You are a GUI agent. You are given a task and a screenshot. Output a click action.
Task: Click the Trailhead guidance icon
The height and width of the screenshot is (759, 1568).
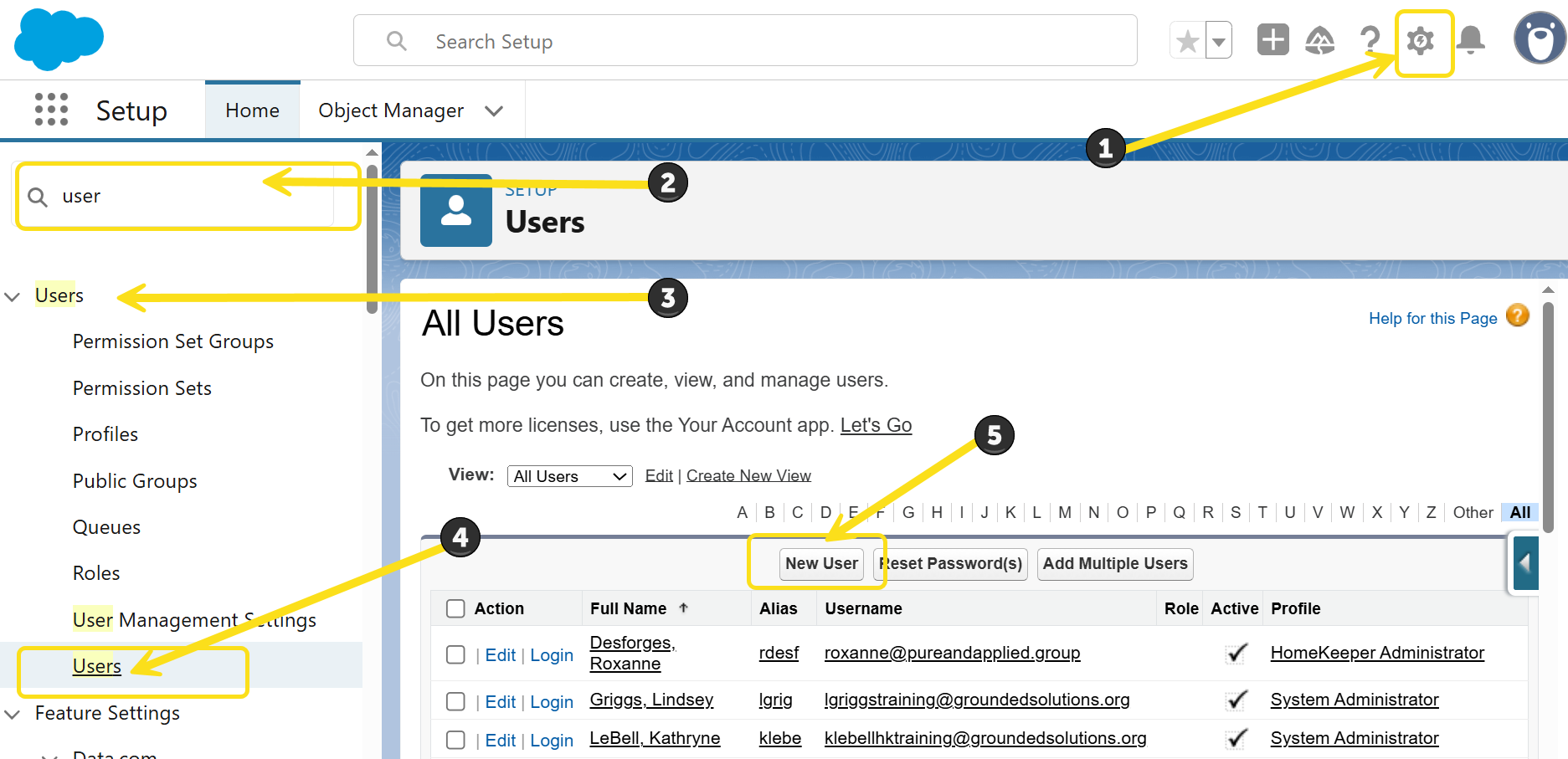point(1319,40)
